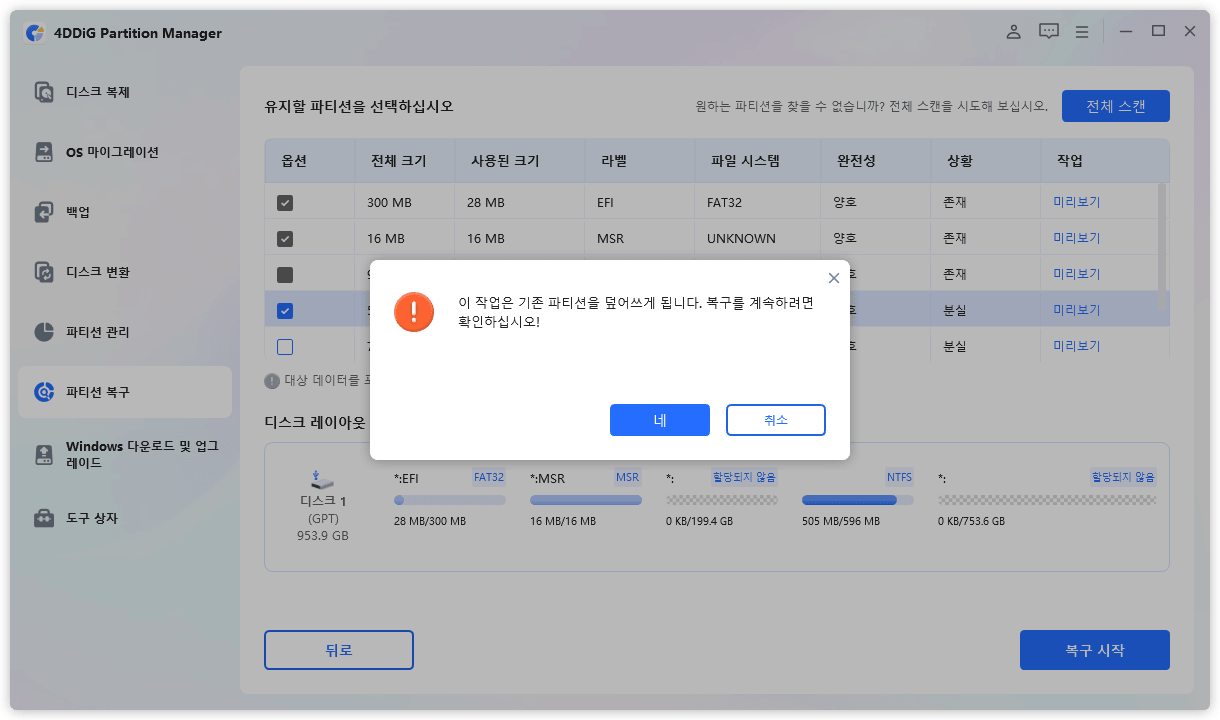This screenshot has width=1220, height=720.
Task: Click the 199.4 GB unallocated partition bar
Action: point(722,500)
